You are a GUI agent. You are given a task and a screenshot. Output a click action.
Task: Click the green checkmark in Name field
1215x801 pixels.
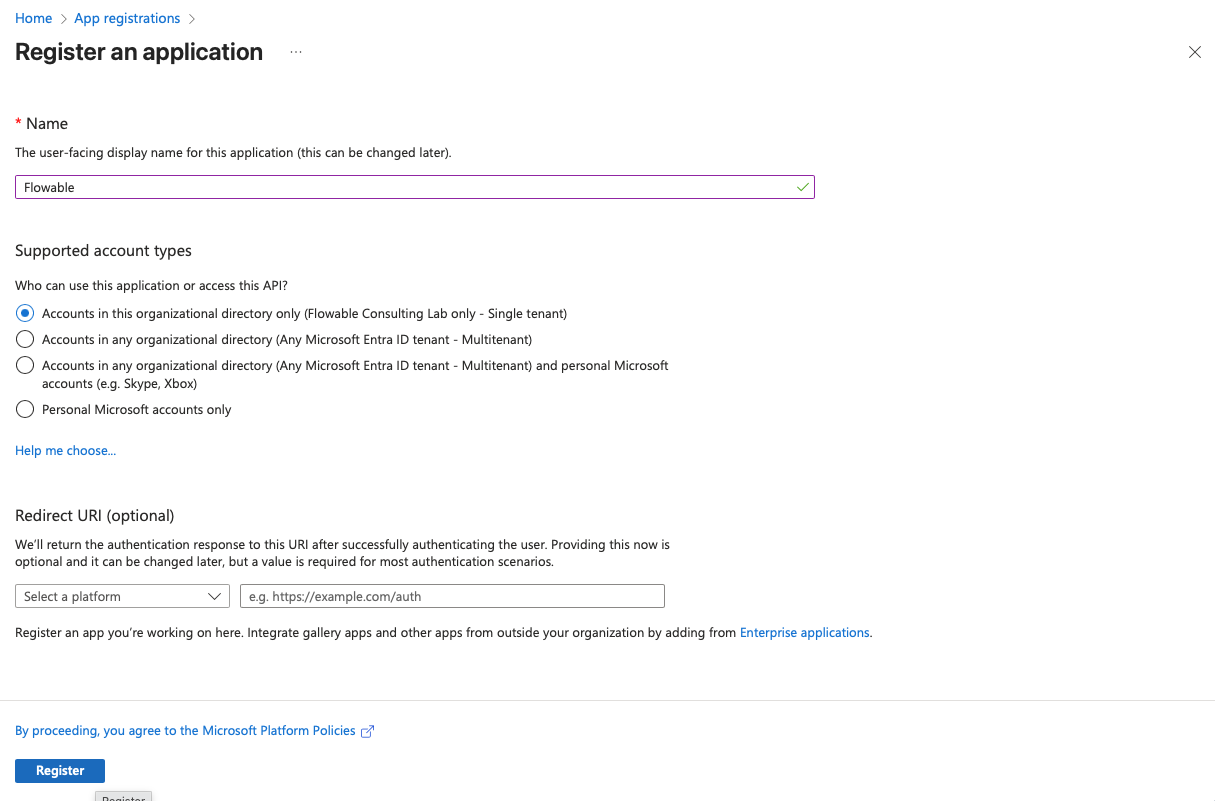(x=802, y=187)
